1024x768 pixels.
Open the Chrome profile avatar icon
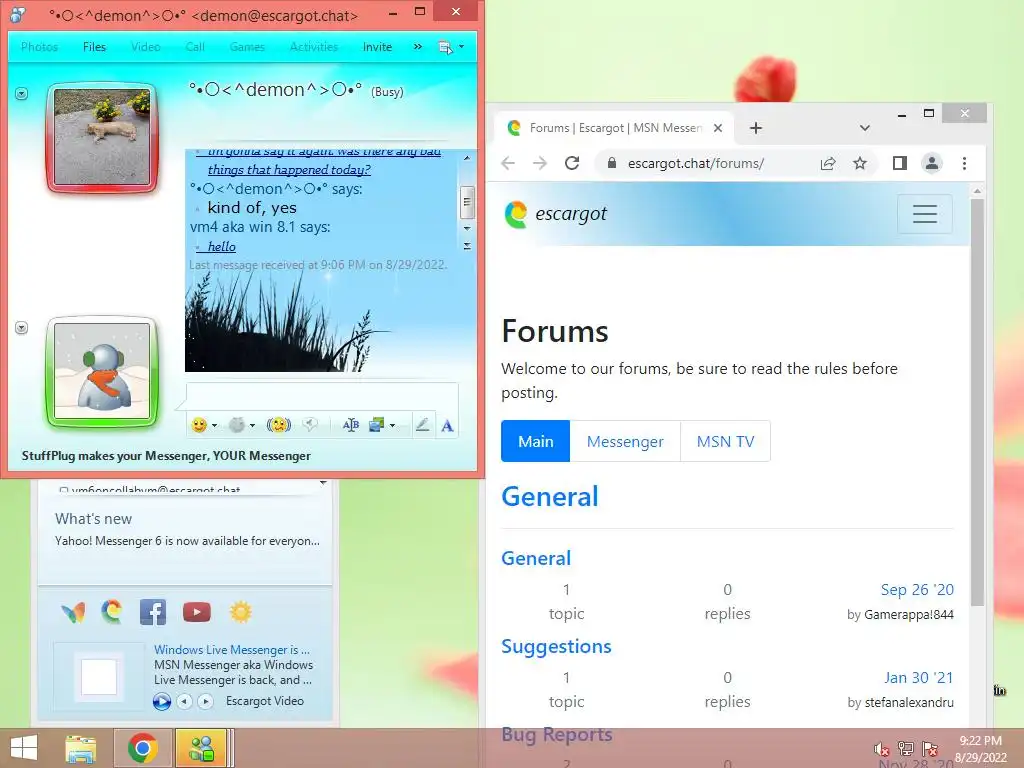point(932,163)
